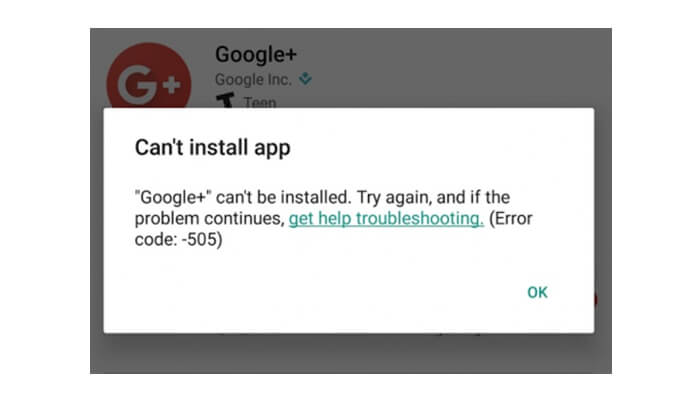Click the Can't install app dialog heading
The image size is (700, 400).
212,148
